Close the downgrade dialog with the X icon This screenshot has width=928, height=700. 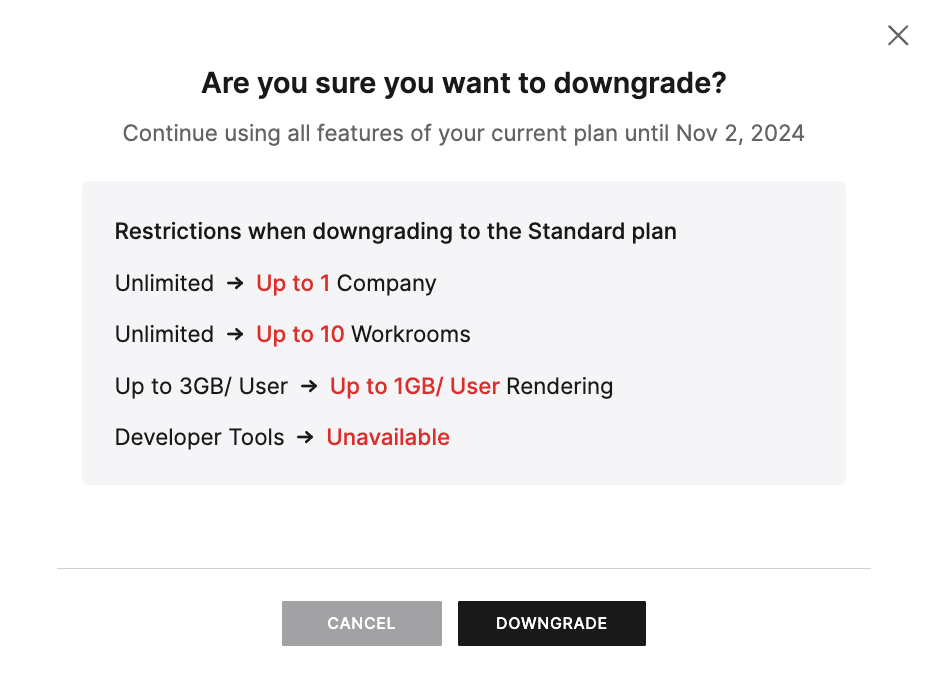point(898,36)
